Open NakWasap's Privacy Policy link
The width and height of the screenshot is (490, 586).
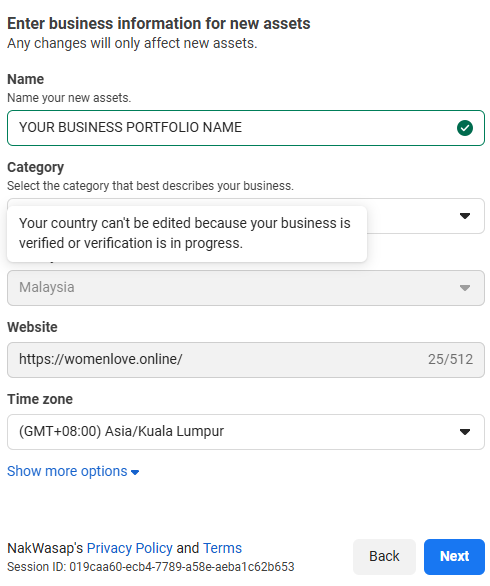[130, 548]
